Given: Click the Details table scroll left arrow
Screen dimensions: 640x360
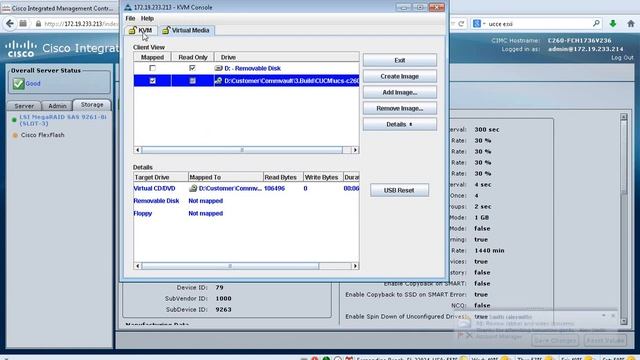Looking at the screenshot, I should click(x=138, y=266).
